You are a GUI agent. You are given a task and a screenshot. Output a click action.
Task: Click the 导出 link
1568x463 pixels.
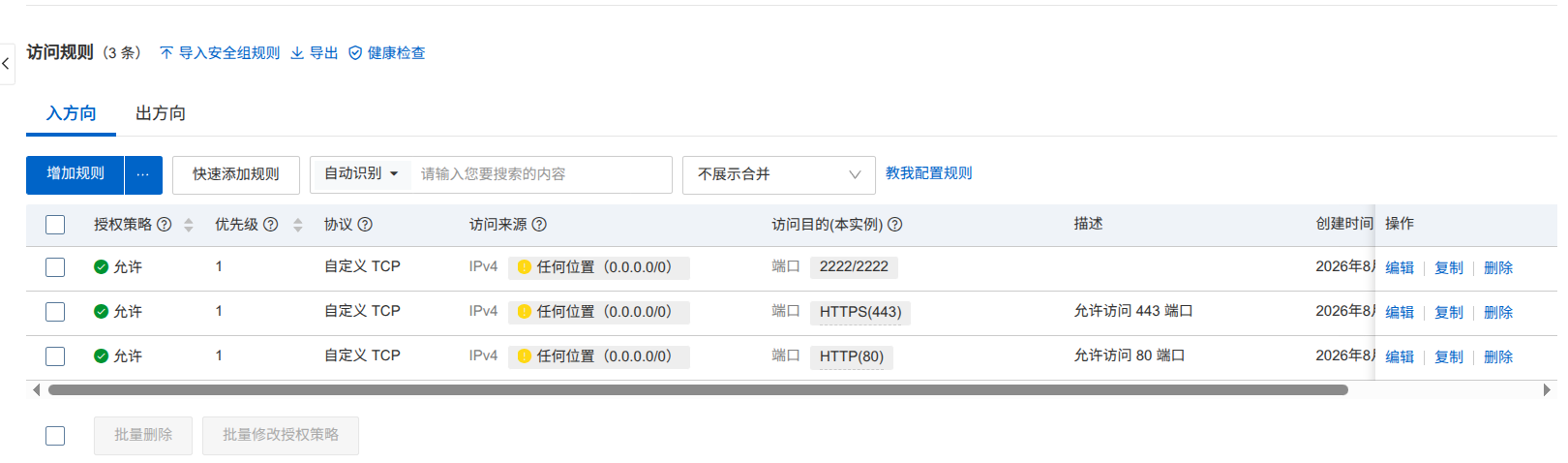coord(324,53)
